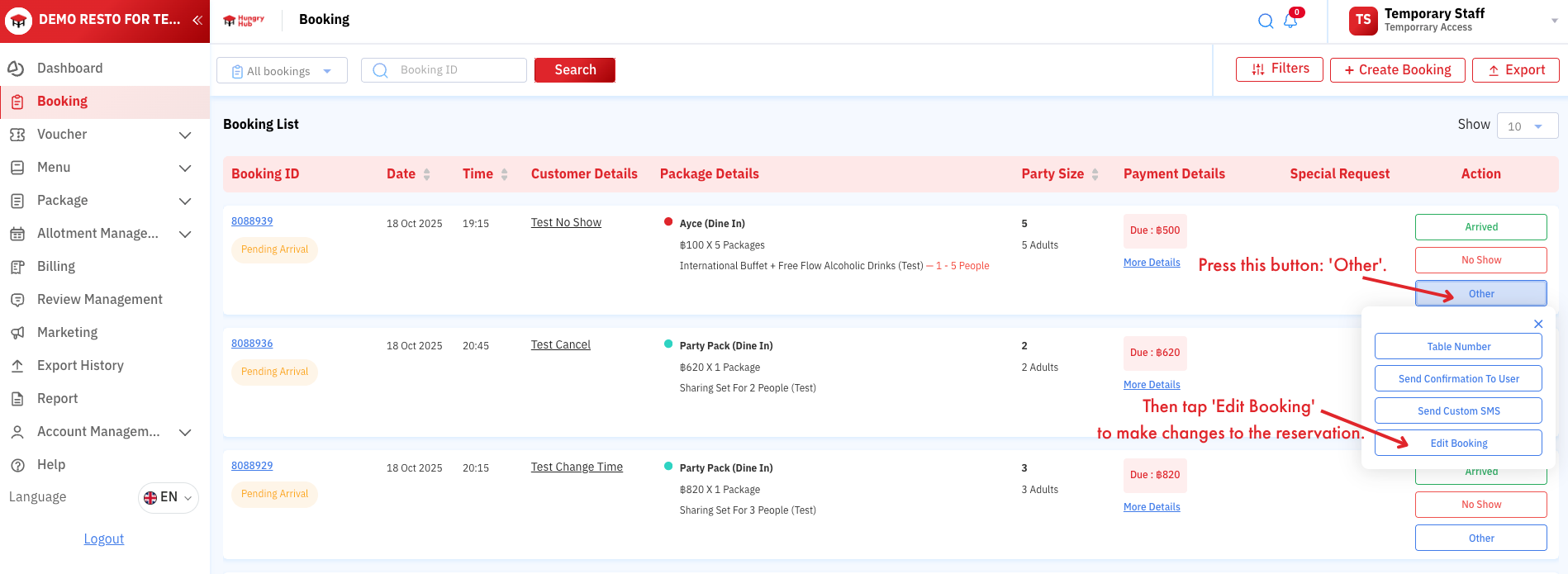
Task: Click the TS user avatar
Action: click(1363, 21)
